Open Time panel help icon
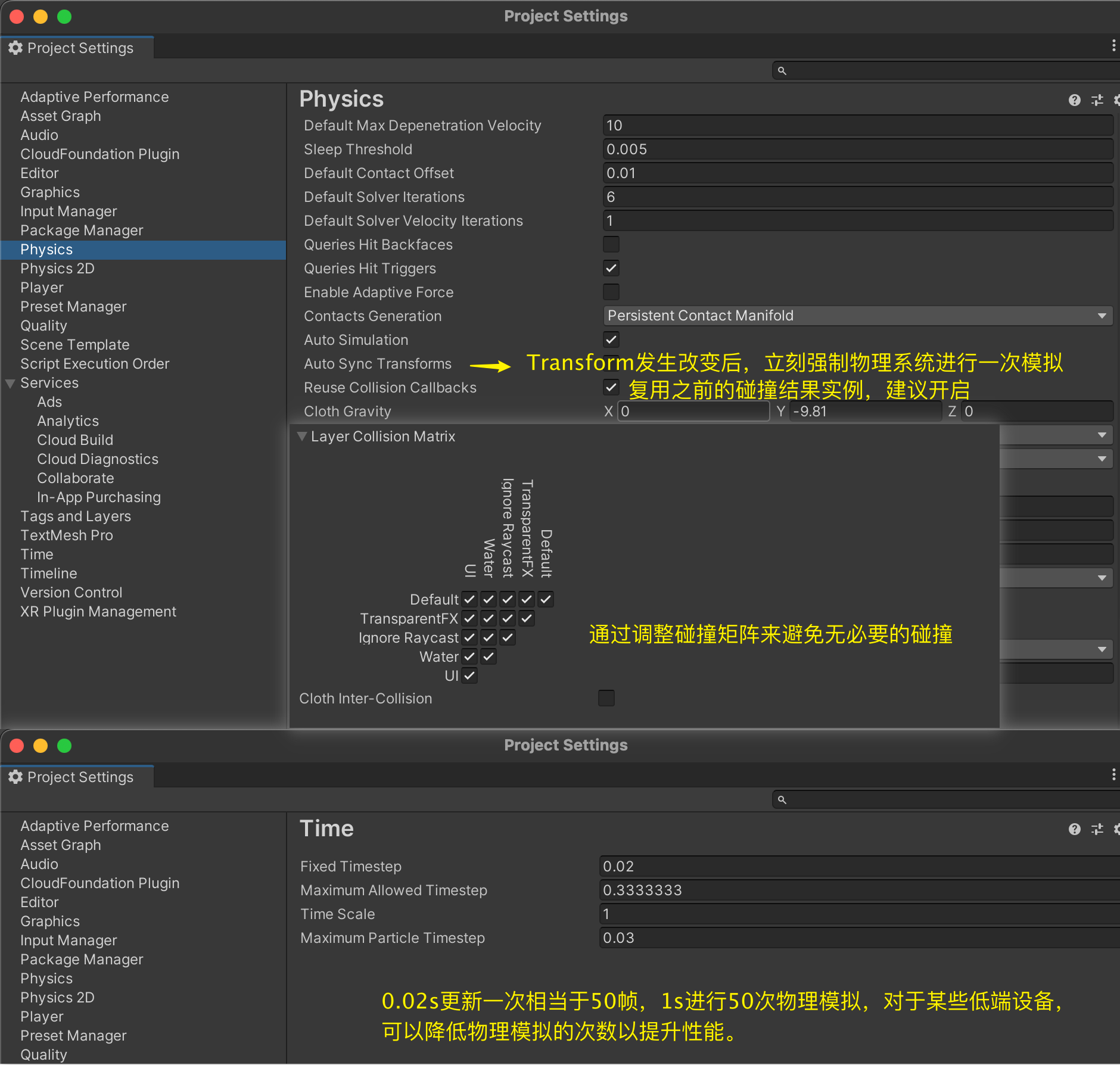The width and height of the screenshot is (1120, 1065). click(x=1074, y=829)
